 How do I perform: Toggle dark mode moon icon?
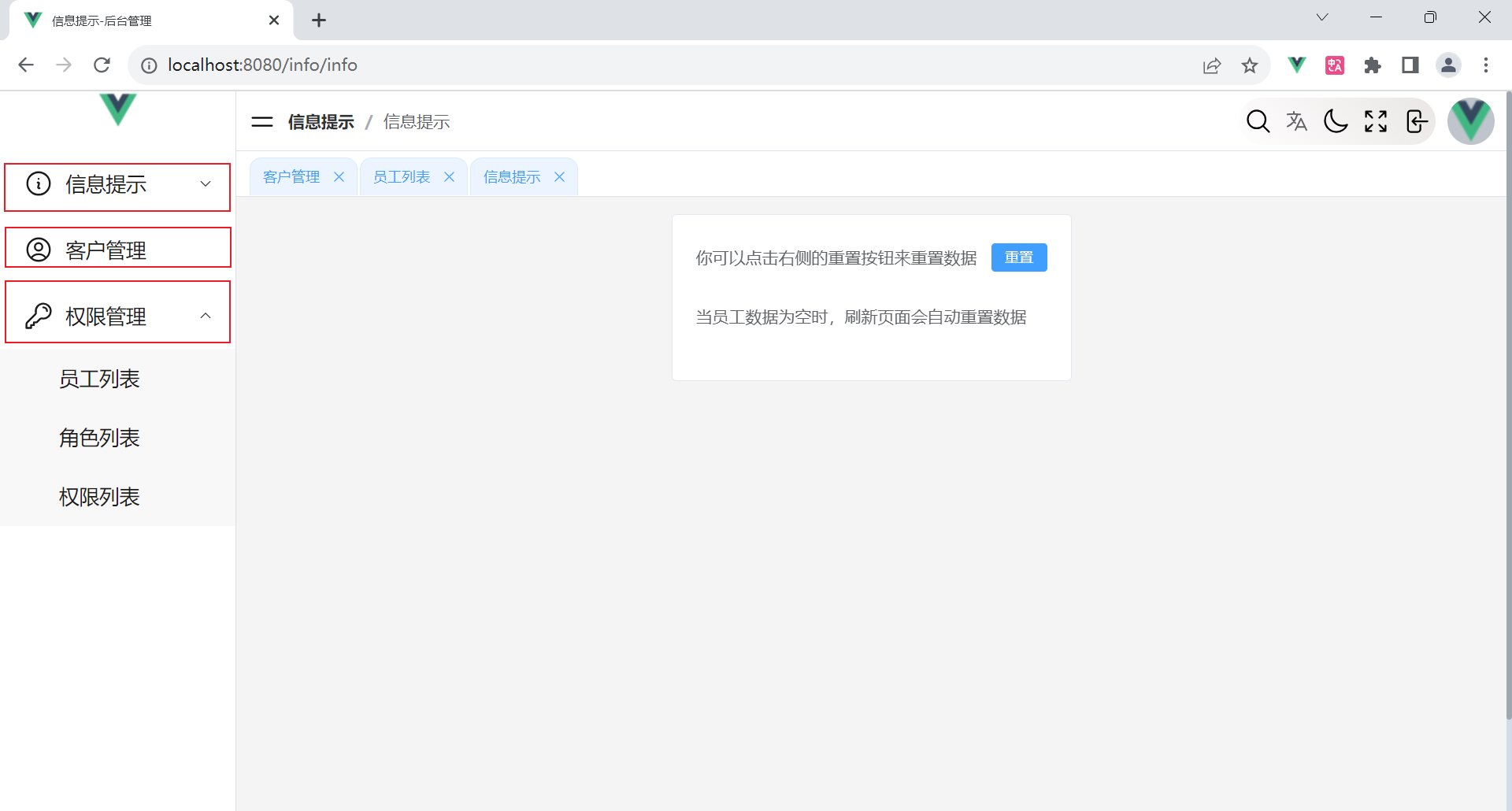click(1336, 121)
